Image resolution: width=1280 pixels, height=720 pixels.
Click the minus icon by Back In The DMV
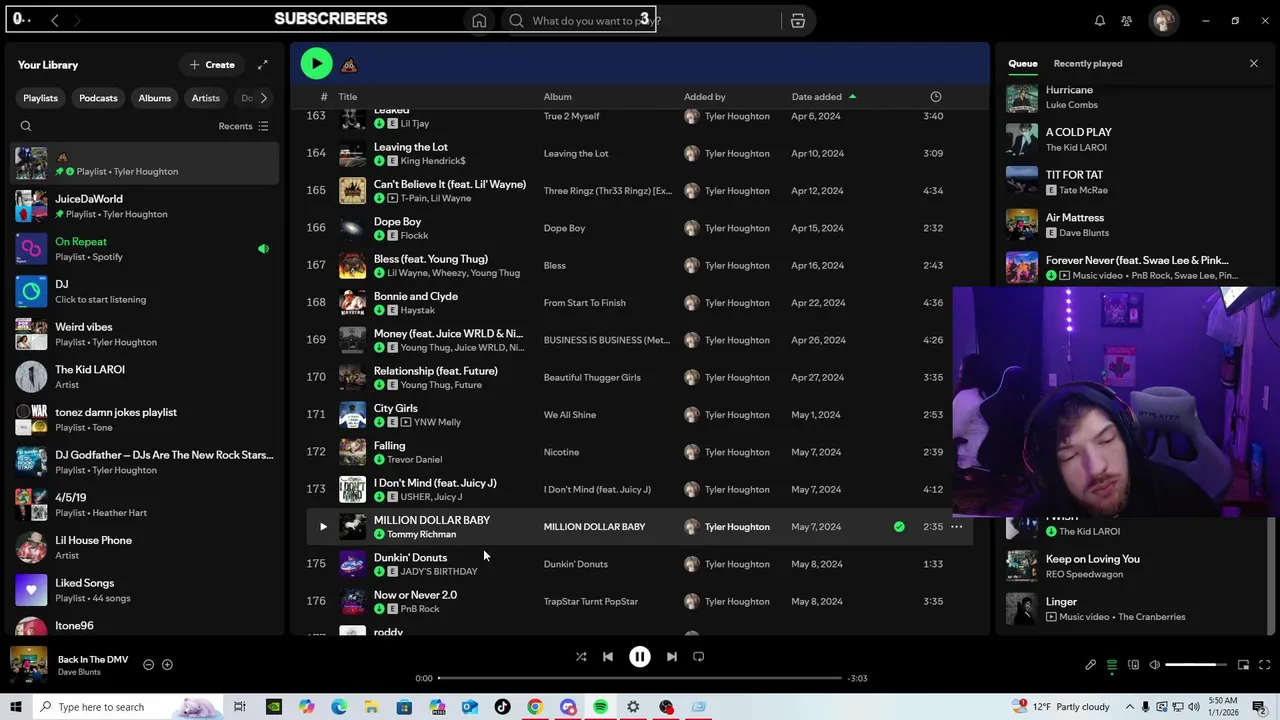(x=148, y=665)
